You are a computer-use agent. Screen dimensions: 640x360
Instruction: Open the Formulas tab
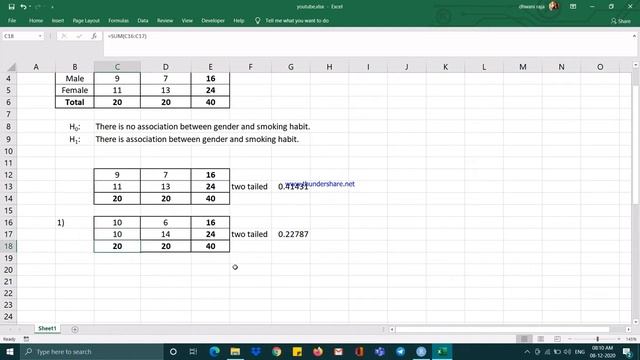tap(118, 20)
